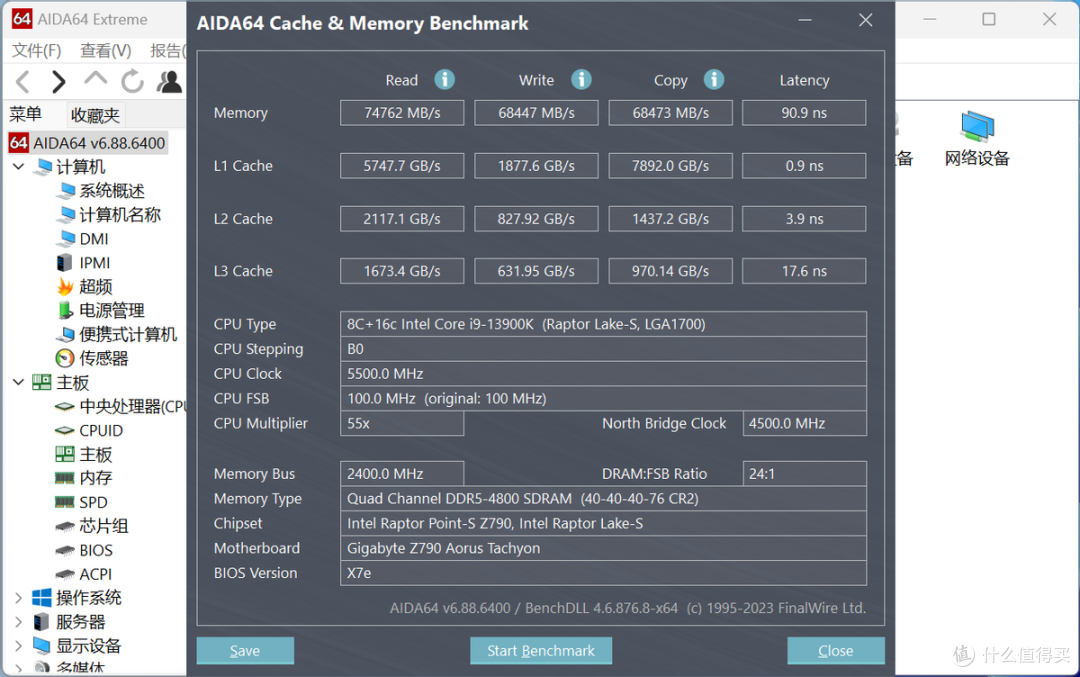Image resolution: width=1080 pixels, height=677 pixels.
Task: Click the user icon in AIDA64 toolbar
Action: [x=169, y=82]
